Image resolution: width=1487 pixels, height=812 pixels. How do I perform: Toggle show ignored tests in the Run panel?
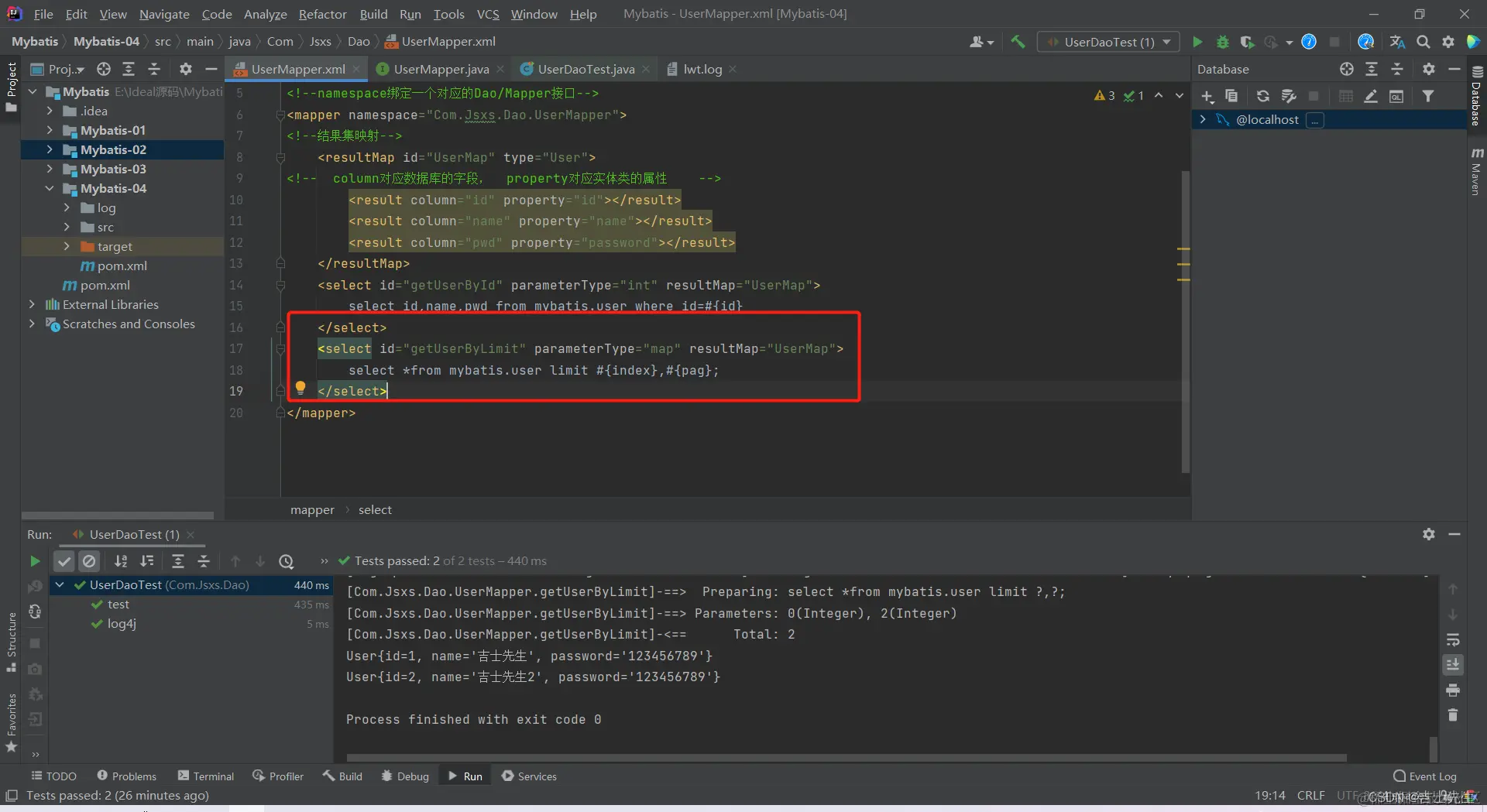(x=90, y=561)
